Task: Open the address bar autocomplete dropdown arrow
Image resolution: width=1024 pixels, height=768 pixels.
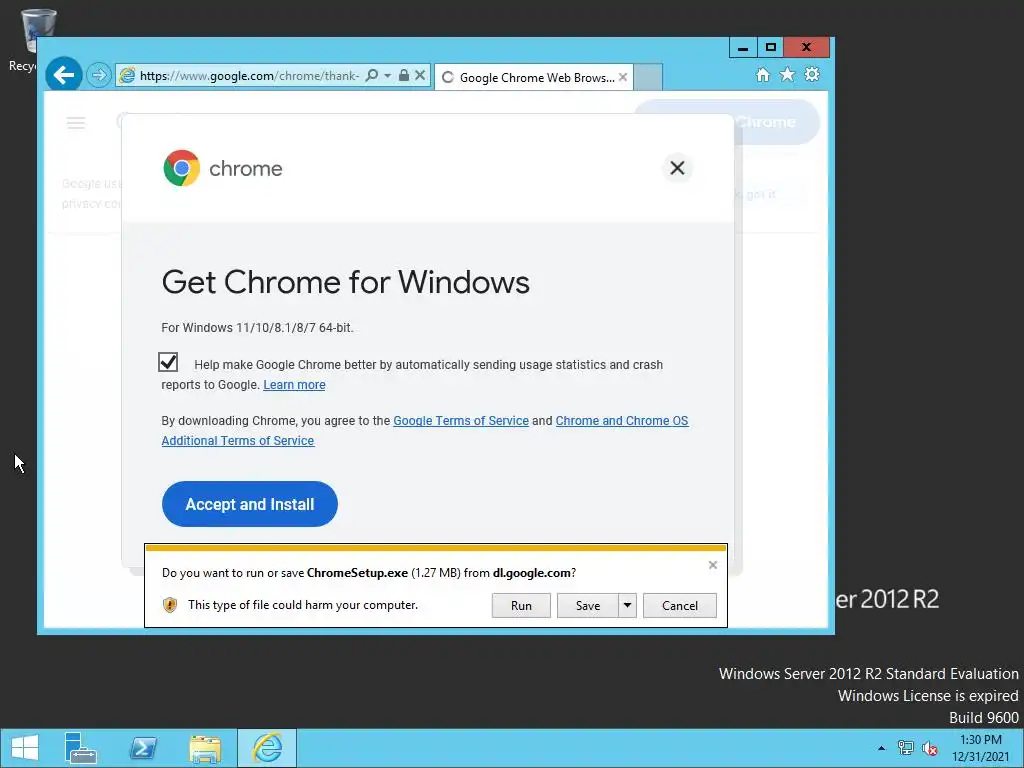Action: [x=387, y=75]
